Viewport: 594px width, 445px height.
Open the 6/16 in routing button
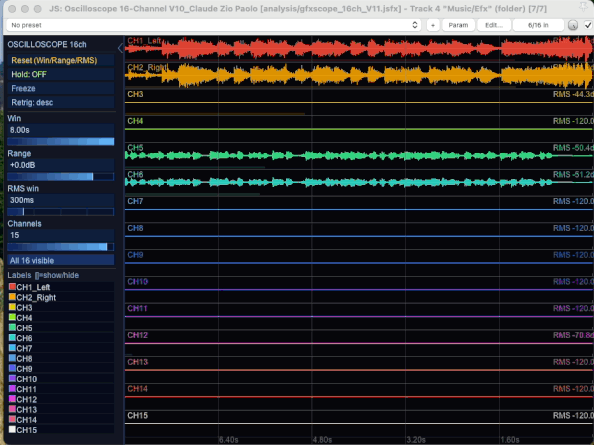click(538, 25)
